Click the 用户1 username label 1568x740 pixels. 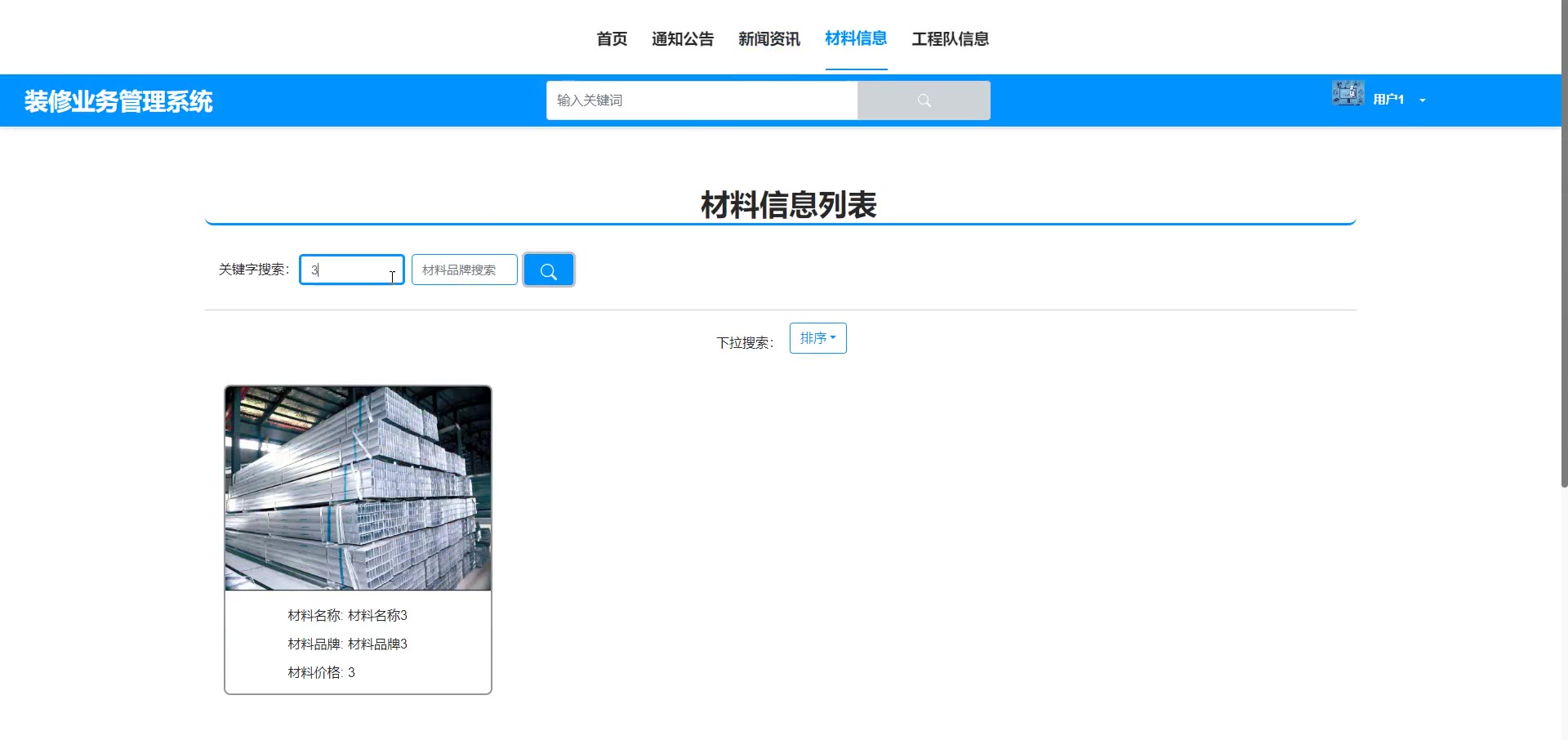tap(1388, 100)
